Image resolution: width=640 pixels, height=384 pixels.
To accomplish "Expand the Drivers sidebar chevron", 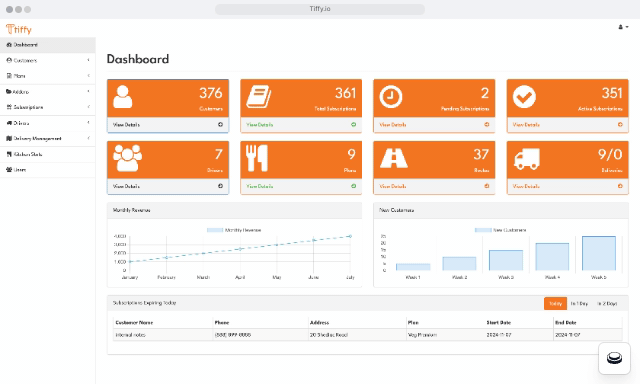I will pos(89,122).
